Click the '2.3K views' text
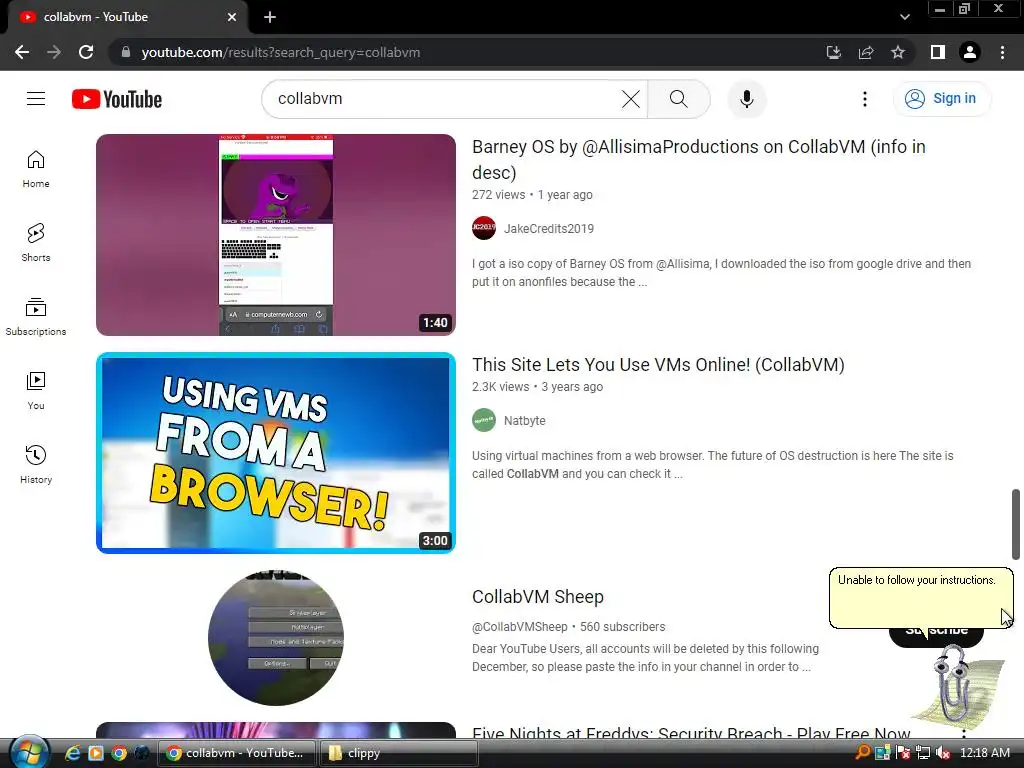The width and height of the screenshot is (1024, 768). coord(500,387)
